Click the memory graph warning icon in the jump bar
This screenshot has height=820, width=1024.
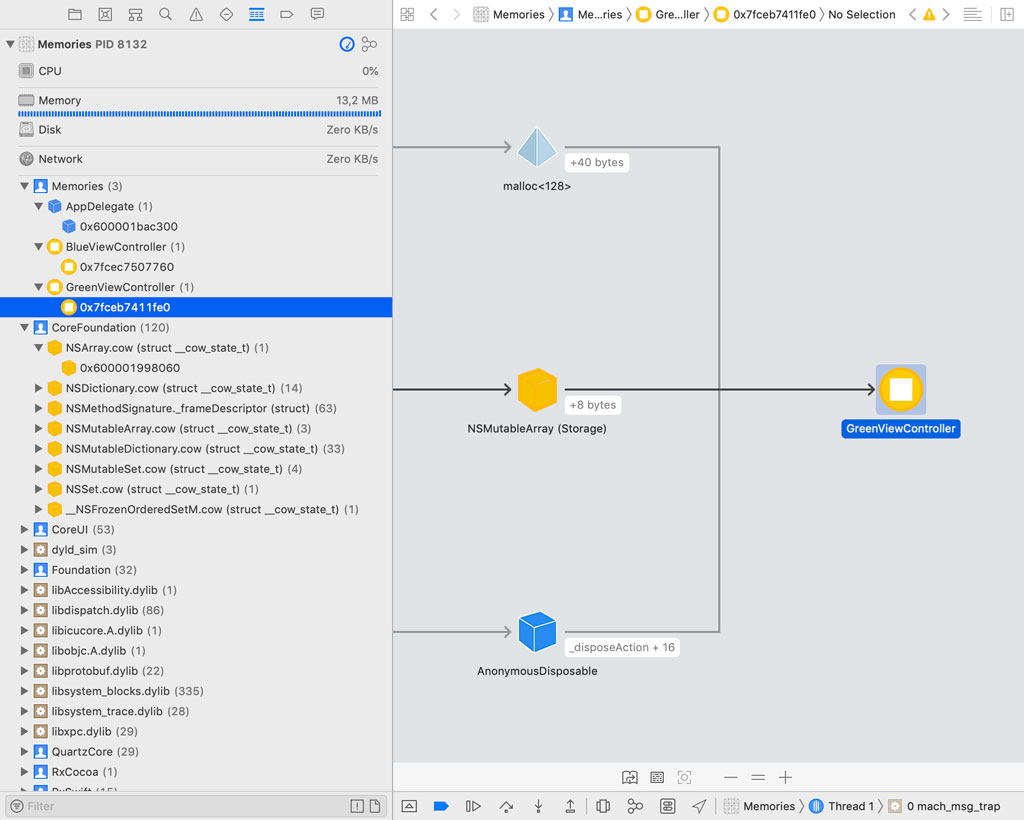[x=931, y=15]
